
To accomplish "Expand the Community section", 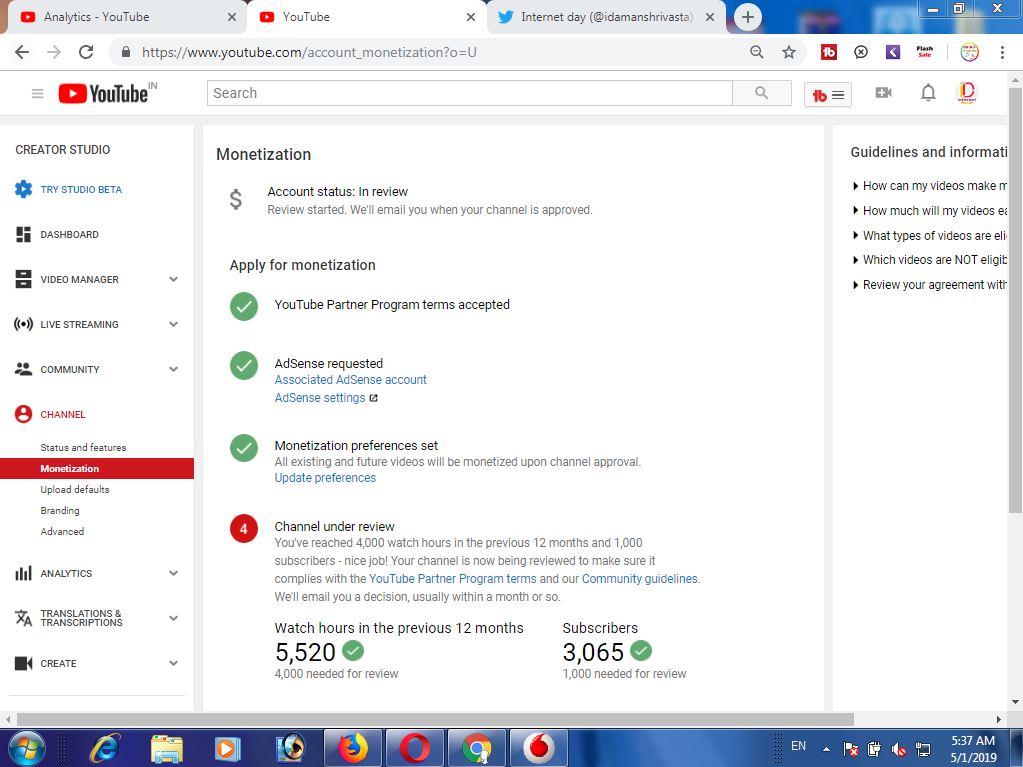I will 174,369.
